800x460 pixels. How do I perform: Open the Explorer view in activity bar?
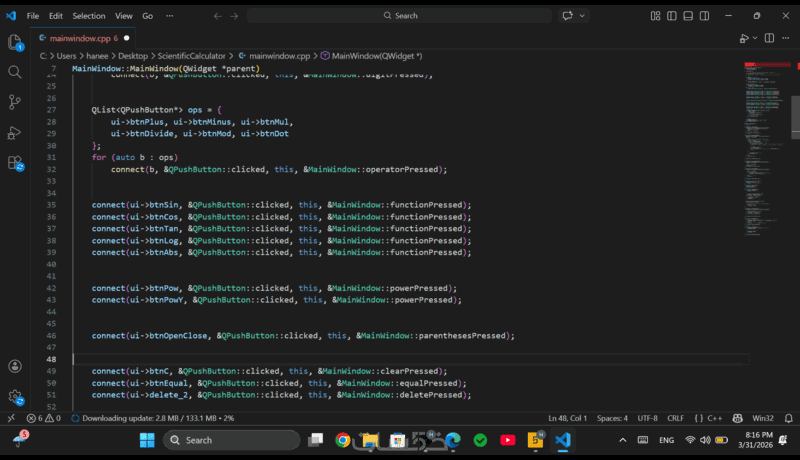coord(15,42)
